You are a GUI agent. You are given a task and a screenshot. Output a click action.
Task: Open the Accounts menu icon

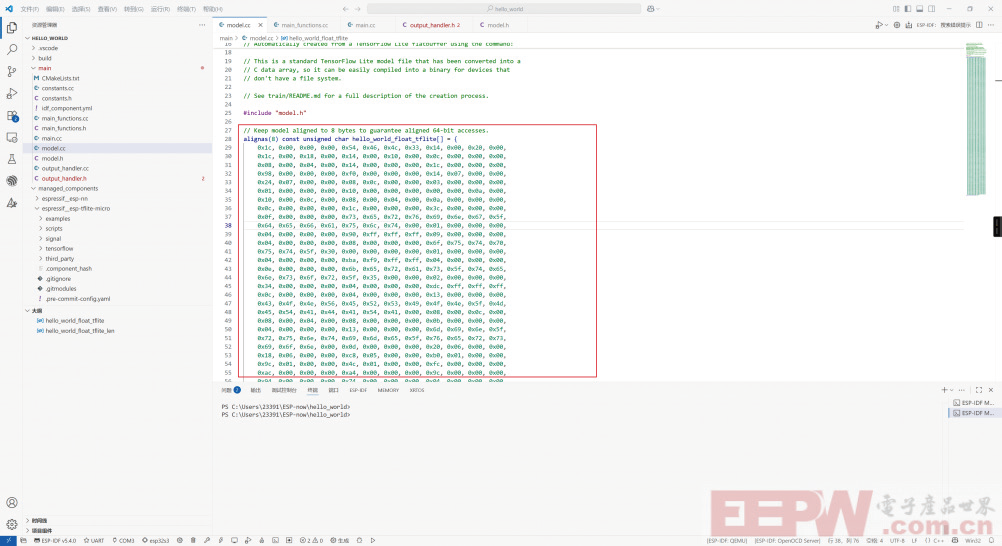pyautogui.click(x=12, y=503)
